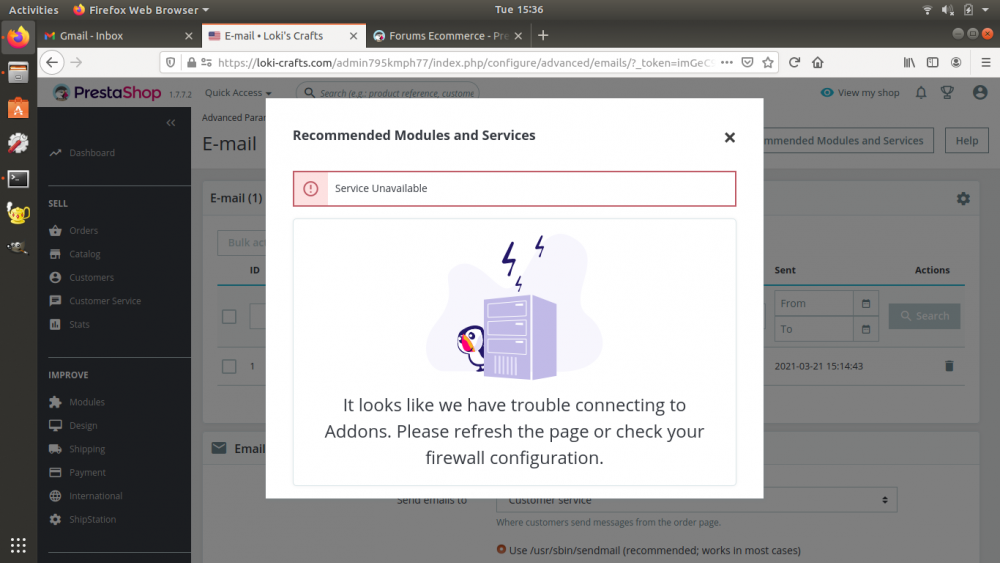This screenshot has width=1000, height=563.
Task: Open the employee profile menu
Action: click(x=980, y=93)
